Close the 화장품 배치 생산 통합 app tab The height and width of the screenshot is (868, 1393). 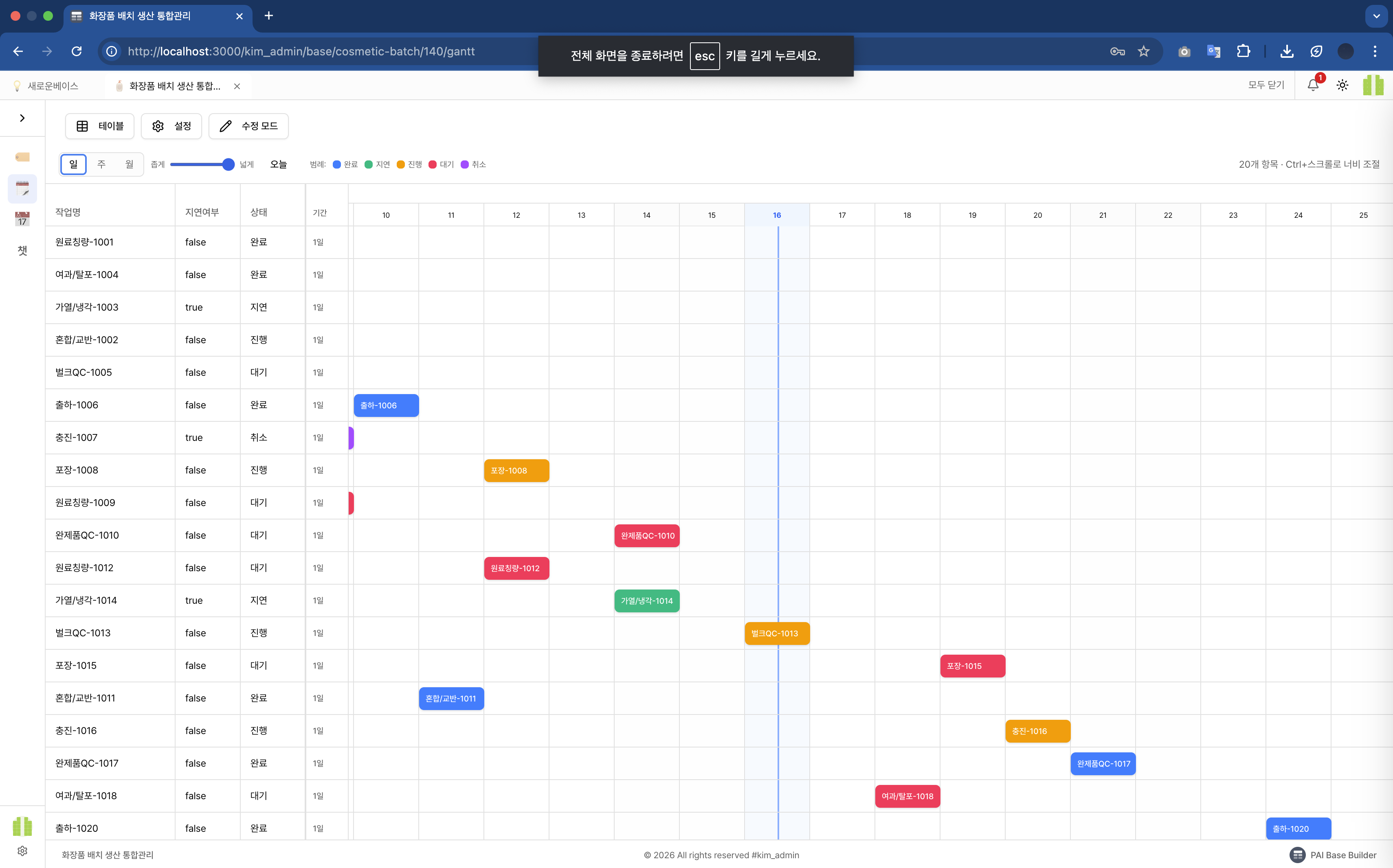[237, 86]
